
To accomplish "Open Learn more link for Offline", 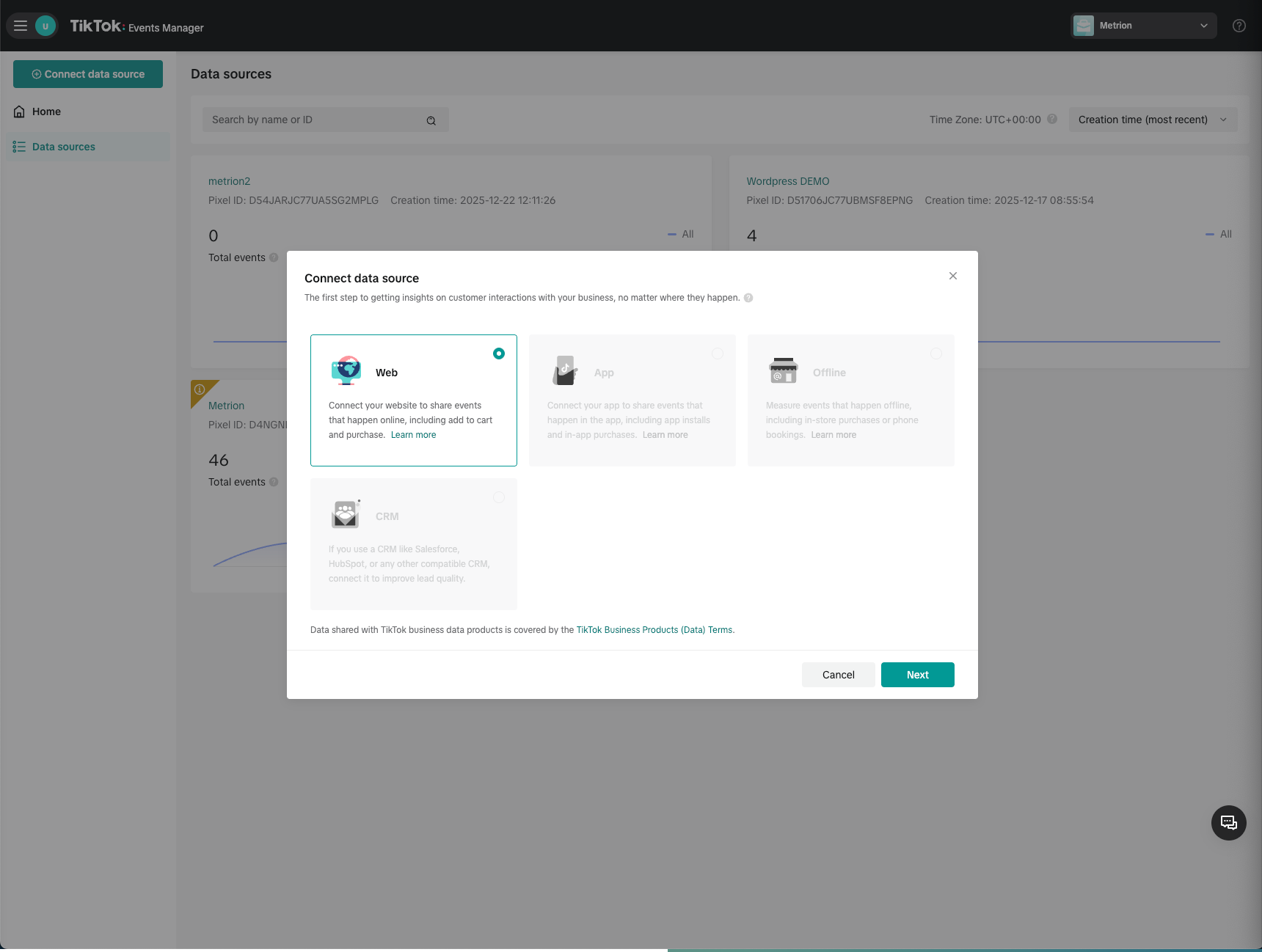I will (x=834, y=435).
